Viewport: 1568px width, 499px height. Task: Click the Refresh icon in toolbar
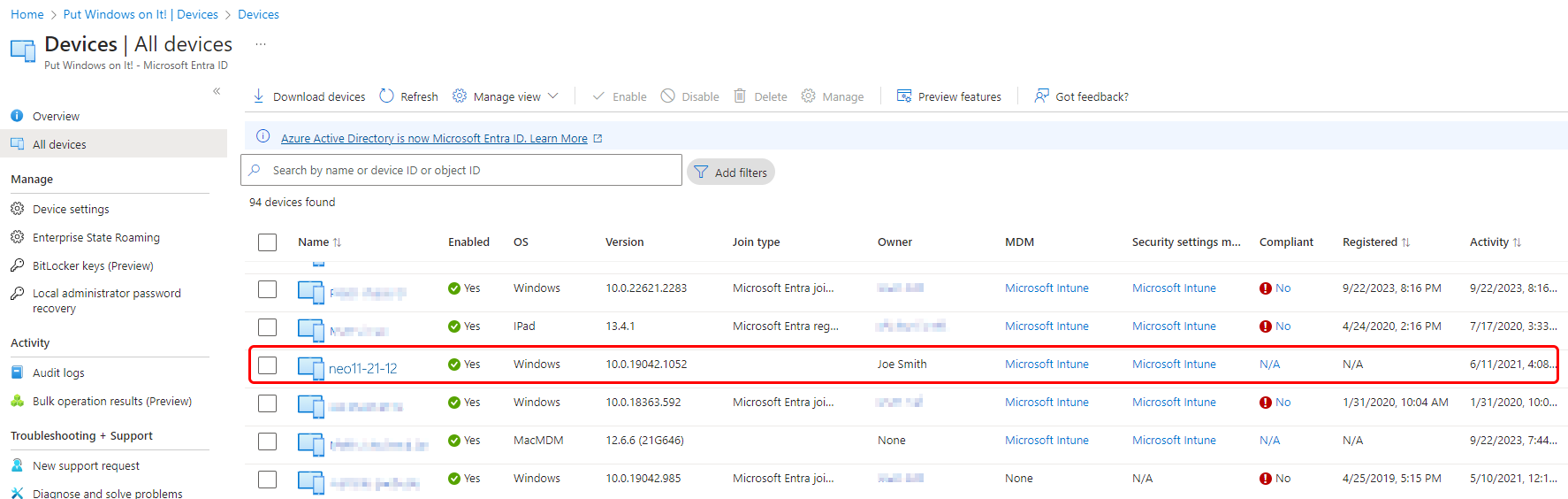point(387,96)
